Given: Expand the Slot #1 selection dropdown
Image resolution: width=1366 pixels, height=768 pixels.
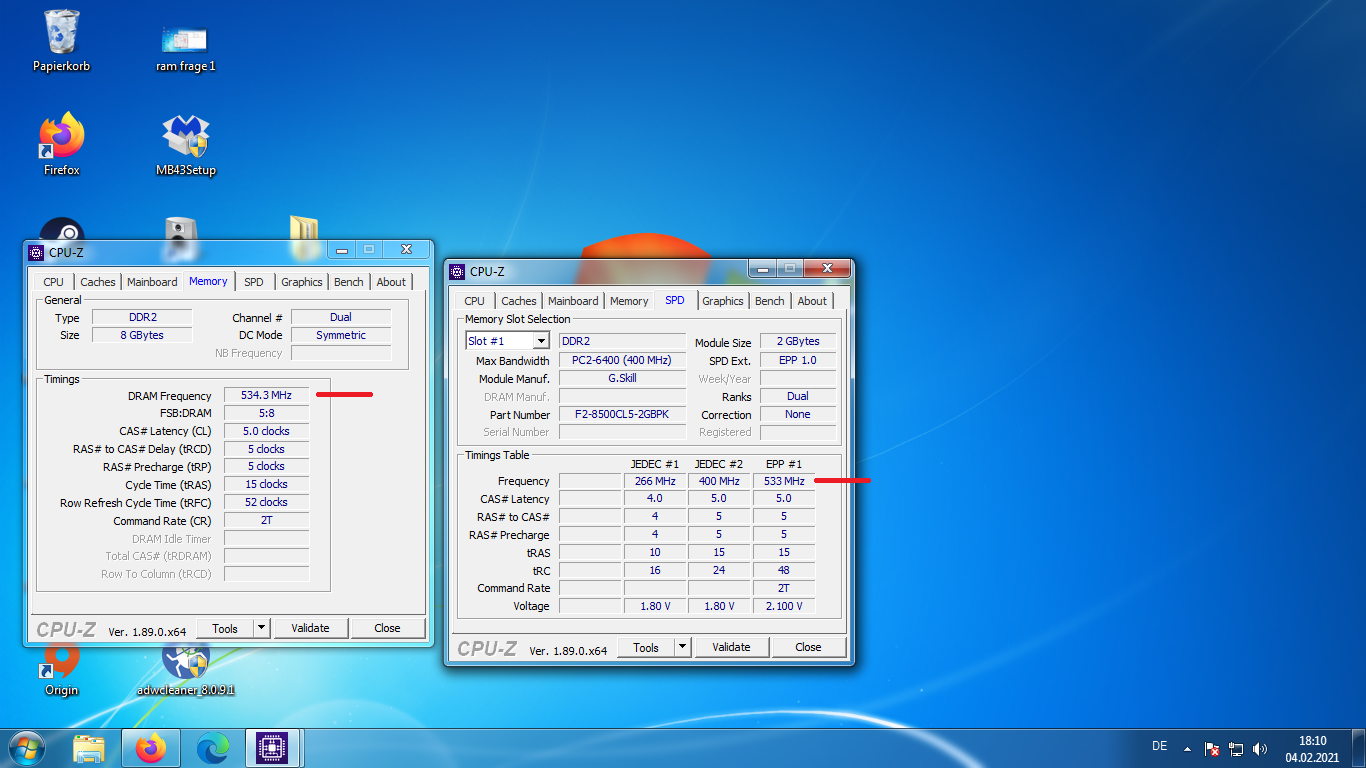Looking at the screenshot, I should click(x=540, y=341).
